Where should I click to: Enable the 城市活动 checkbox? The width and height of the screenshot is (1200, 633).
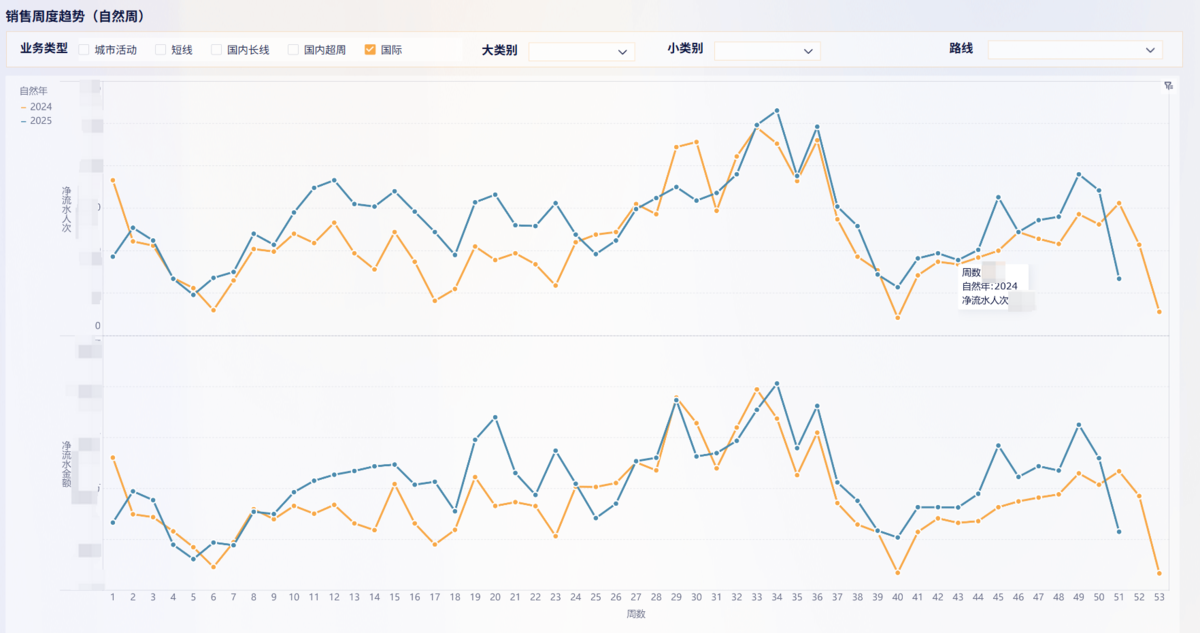click(84, 49)
